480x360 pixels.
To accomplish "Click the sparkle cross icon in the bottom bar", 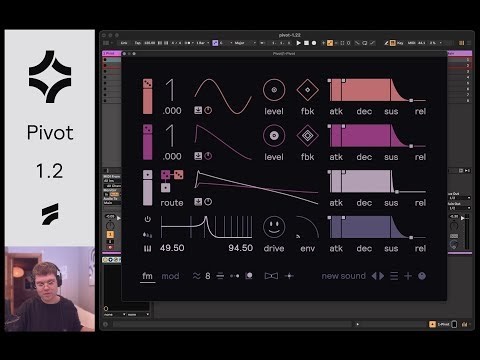I will tap(289, 276).
